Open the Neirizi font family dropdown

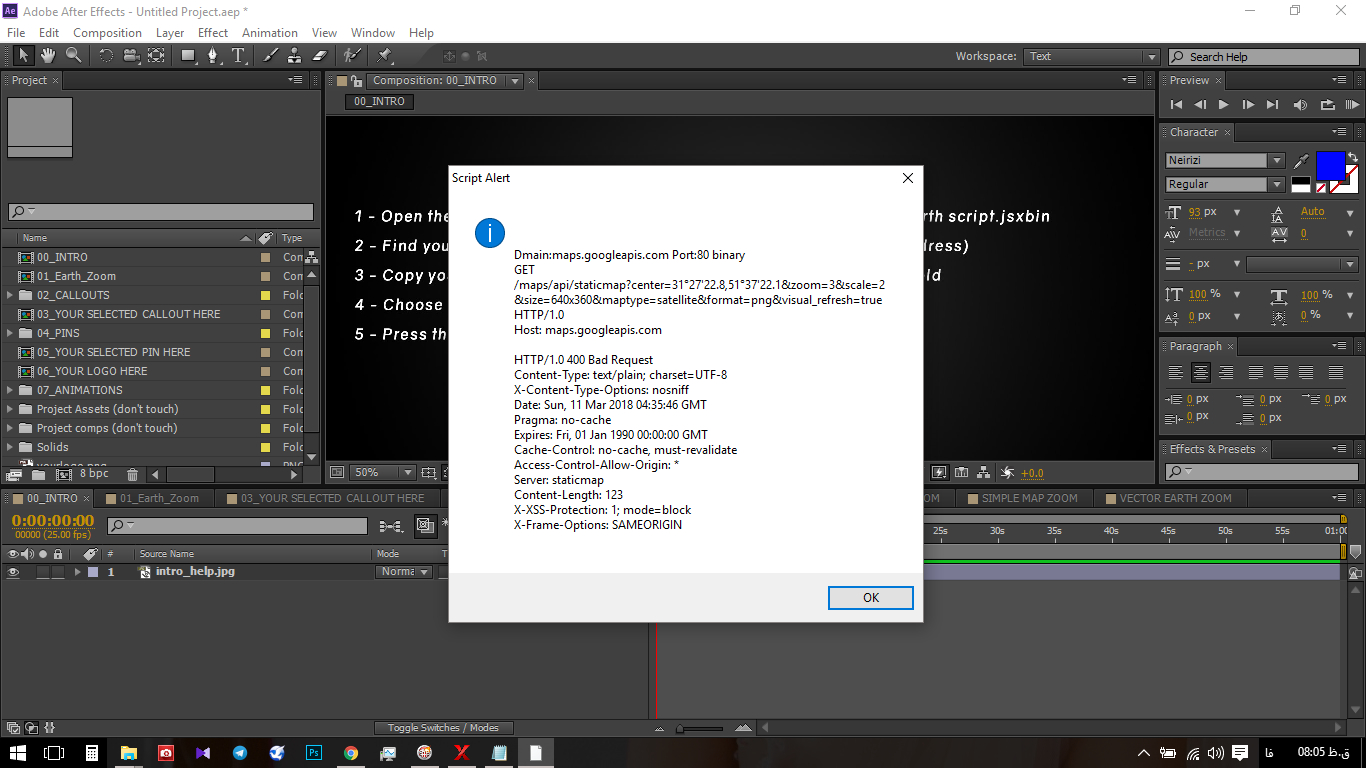(1276, 160)
